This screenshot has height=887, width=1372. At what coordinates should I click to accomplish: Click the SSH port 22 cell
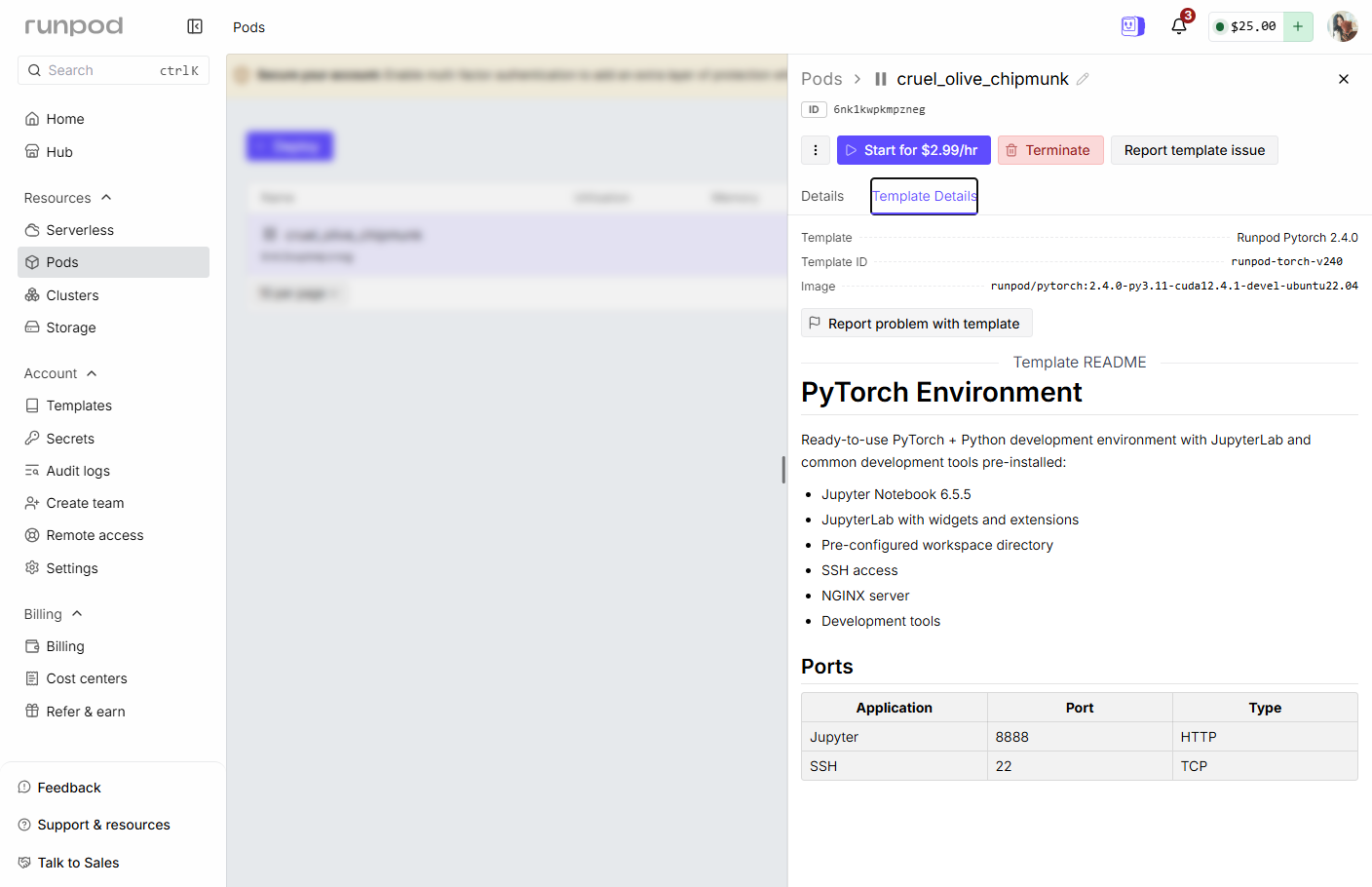[x=1080, y=766]
